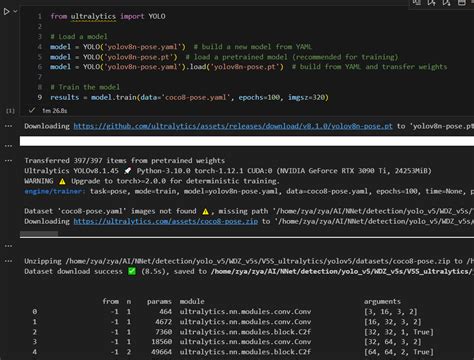Click the green checkmark execution status
Viewport: 474px width, 360px height.
(32, 110)
